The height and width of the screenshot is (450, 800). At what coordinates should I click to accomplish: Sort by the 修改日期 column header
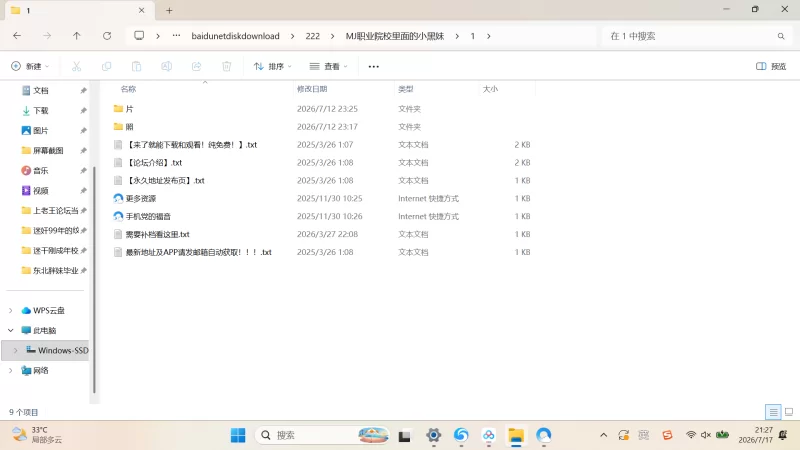(x=312, y=89)
